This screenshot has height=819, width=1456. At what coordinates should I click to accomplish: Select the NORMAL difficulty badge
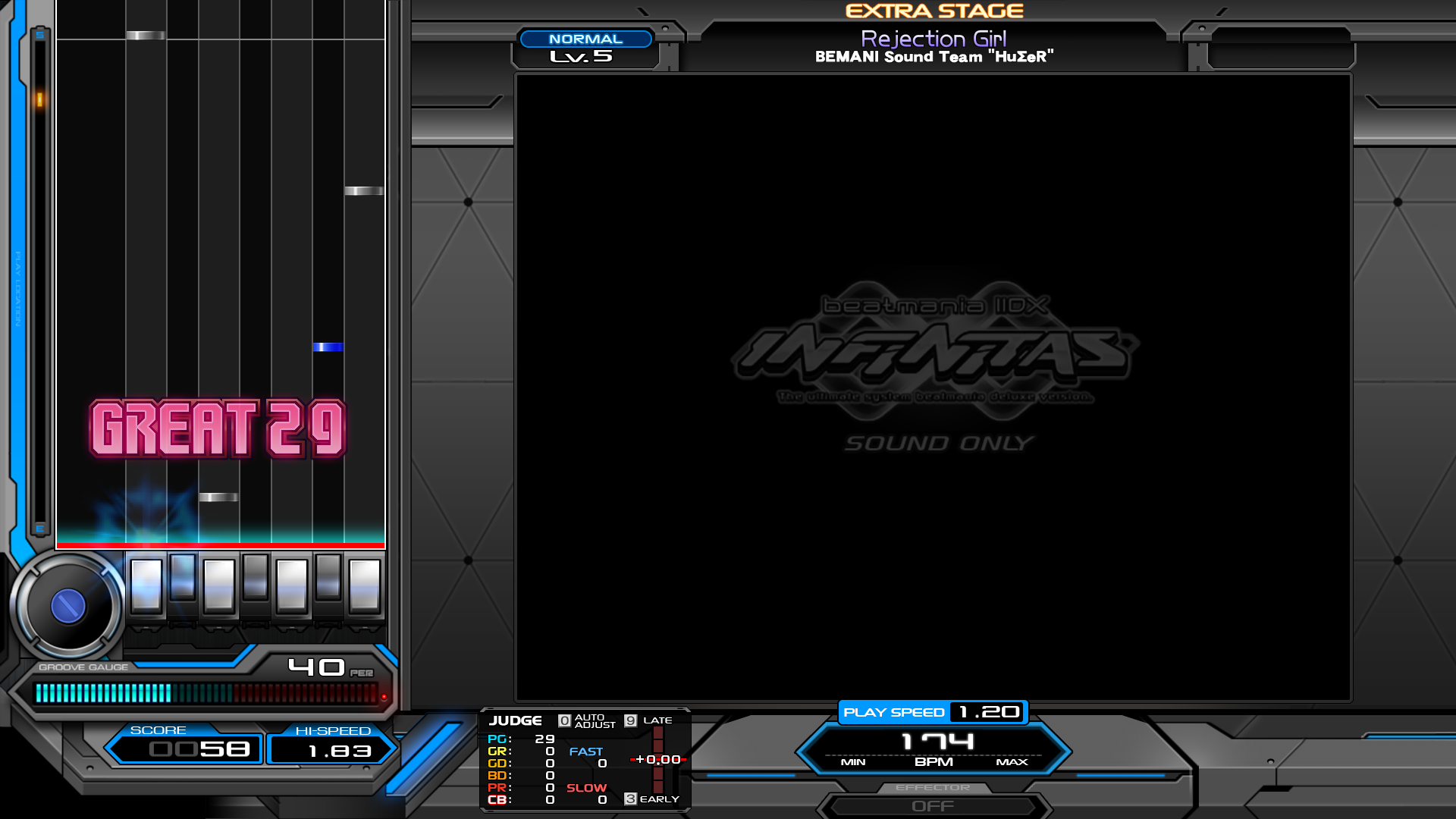point(585,39)
